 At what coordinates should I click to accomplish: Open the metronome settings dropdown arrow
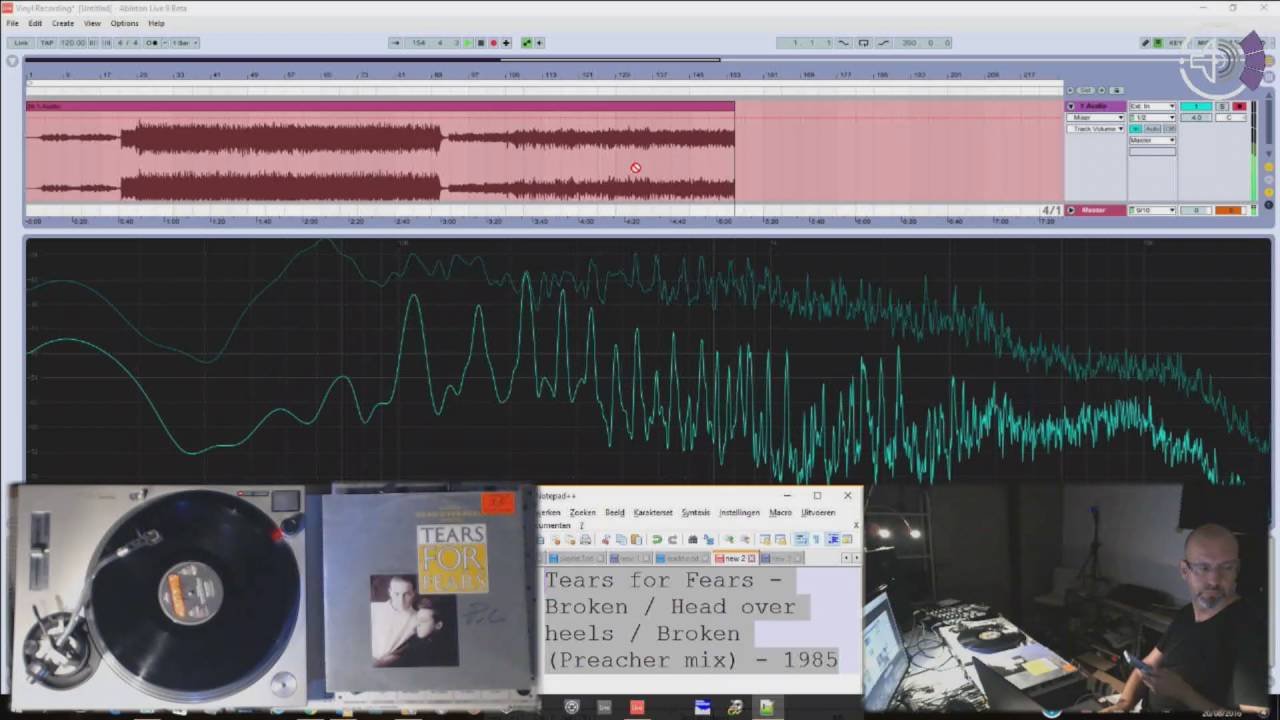pos(165,43)
